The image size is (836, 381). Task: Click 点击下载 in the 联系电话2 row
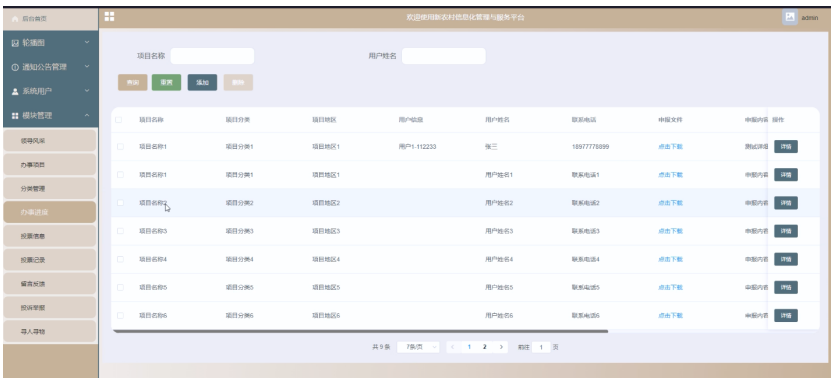click(670, 203)
